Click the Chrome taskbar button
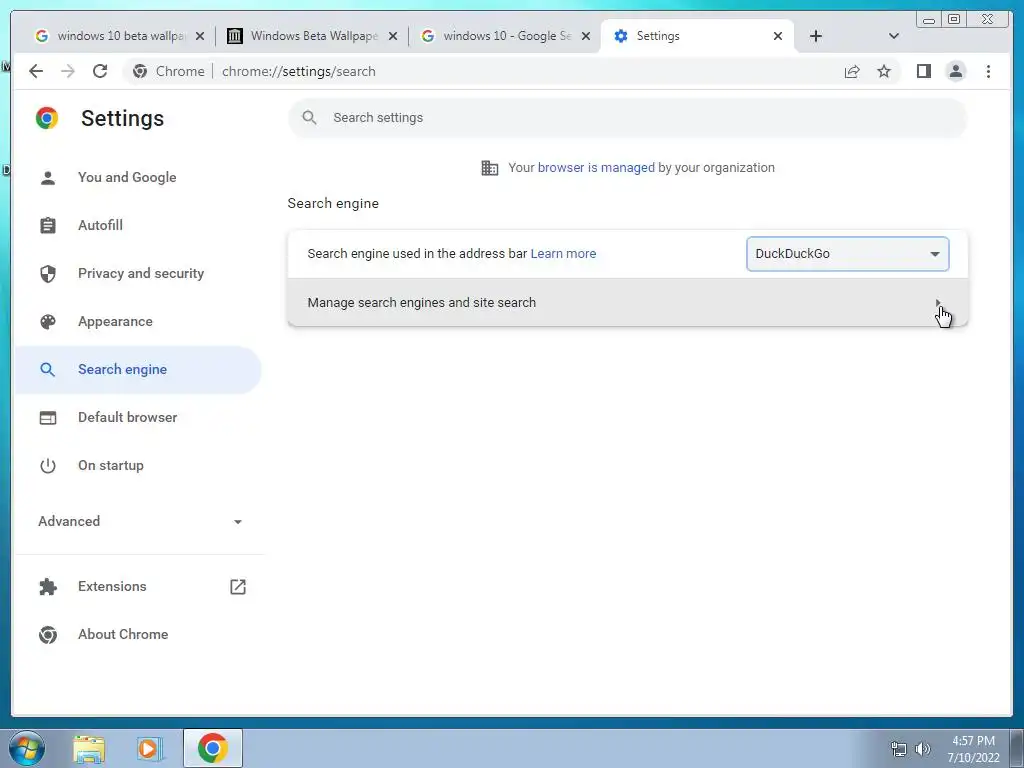The width and height of the screenshot is (1024, 768). [212, 748]
